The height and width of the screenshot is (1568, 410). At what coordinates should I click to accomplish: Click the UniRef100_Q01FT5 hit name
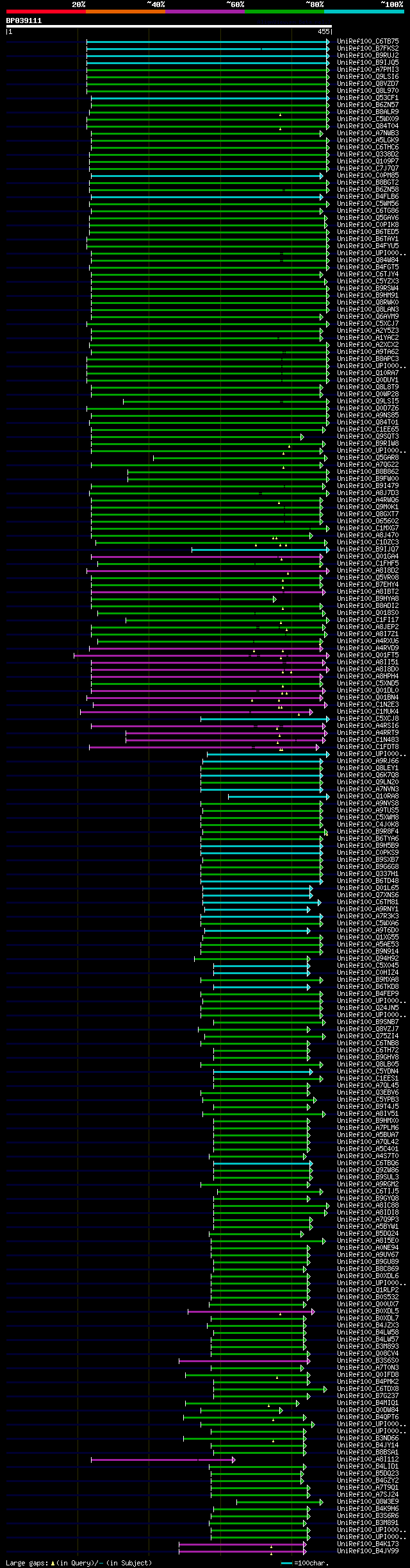coord(368,655)
